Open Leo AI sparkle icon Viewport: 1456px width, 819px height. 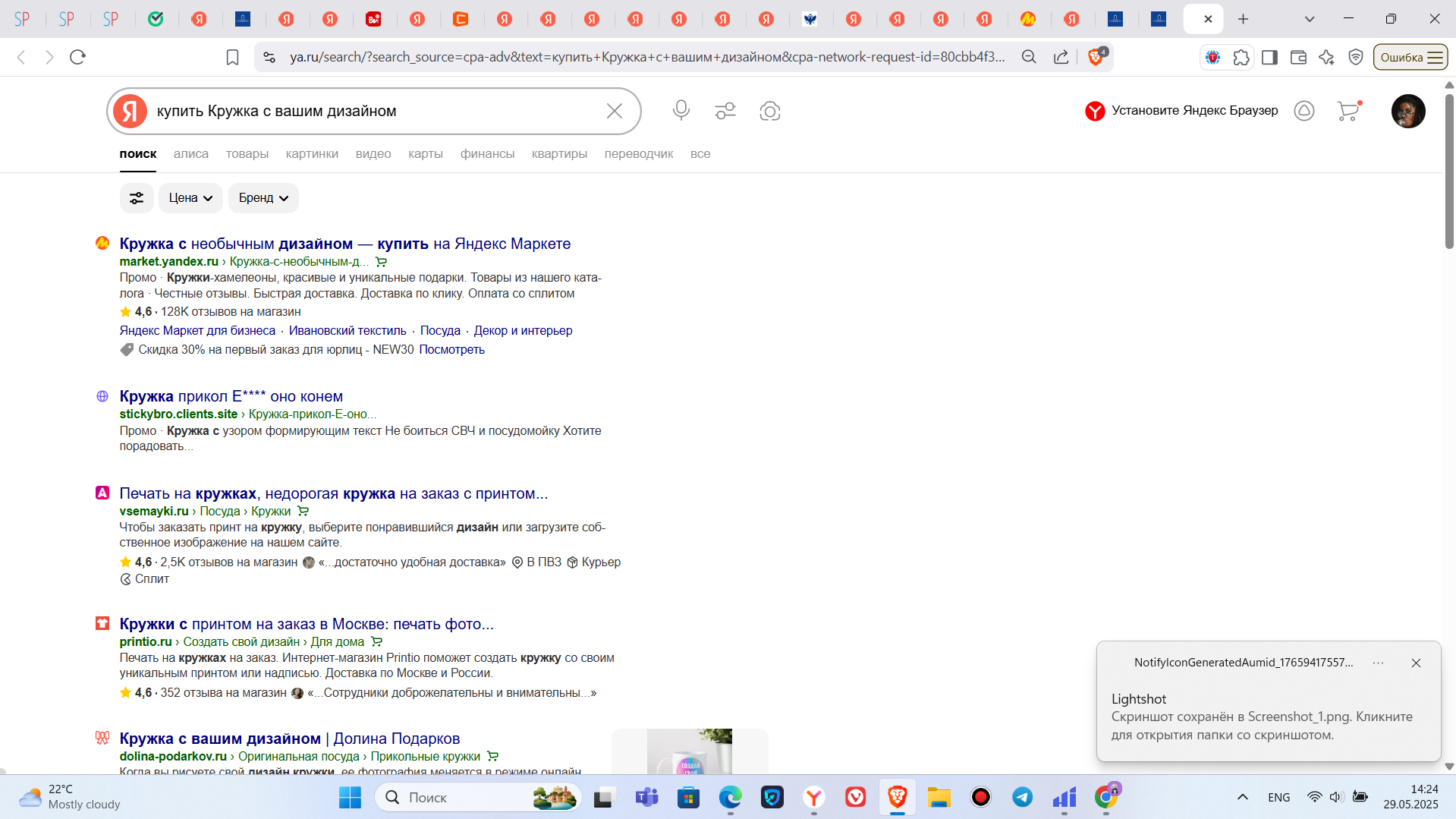point(1327,57)
